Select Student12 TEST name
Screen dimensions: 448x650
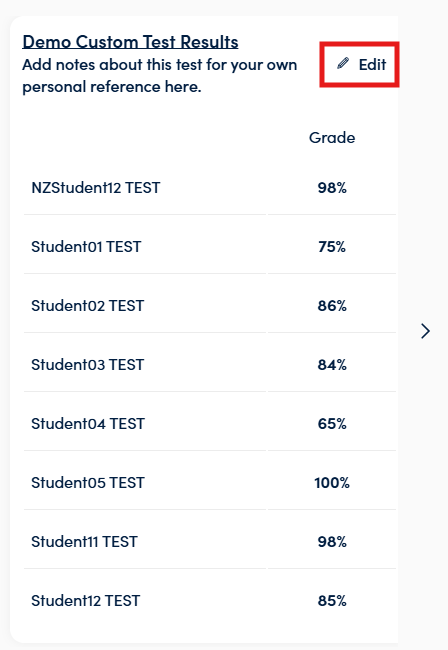click(86, 601)
